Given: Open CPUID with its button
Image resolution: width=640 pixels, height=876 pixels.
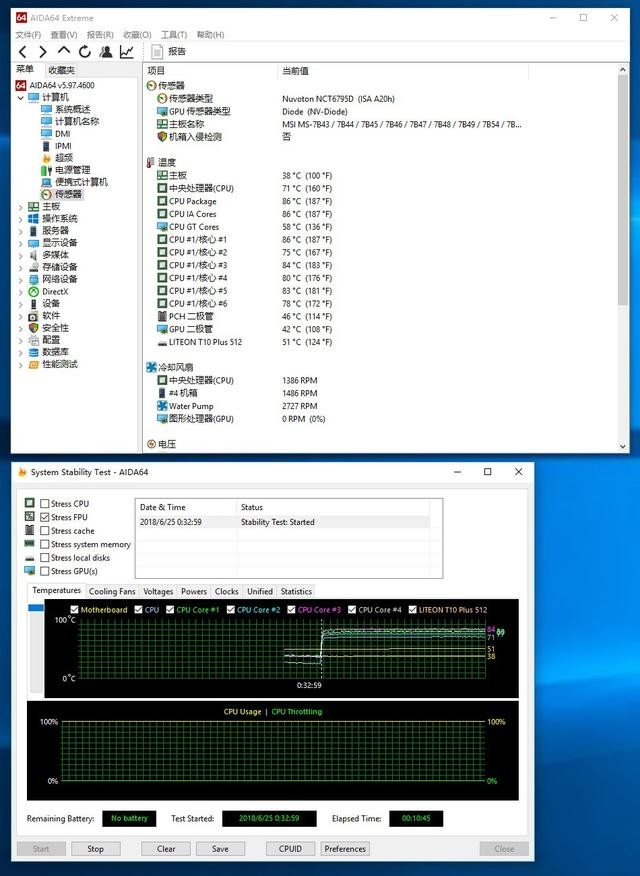Looking at the screenshot, I should click(290, 849).
